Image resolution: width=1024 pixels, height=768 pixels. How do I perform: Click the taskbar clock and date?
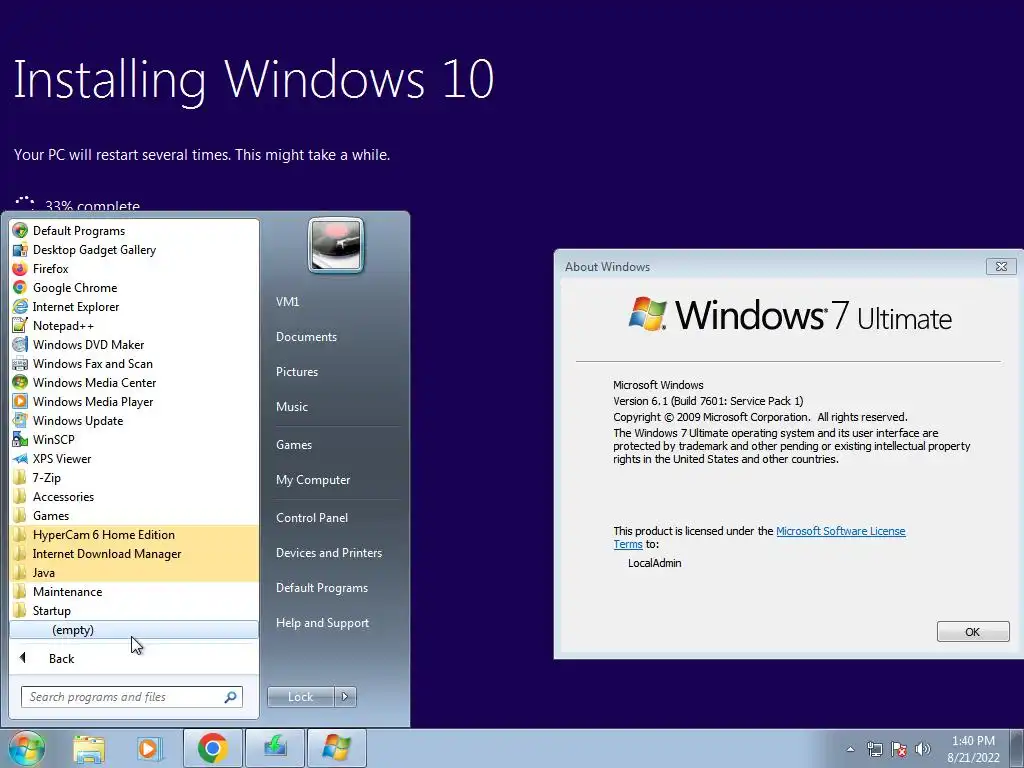pyautogui.click(x=973, y=749)
